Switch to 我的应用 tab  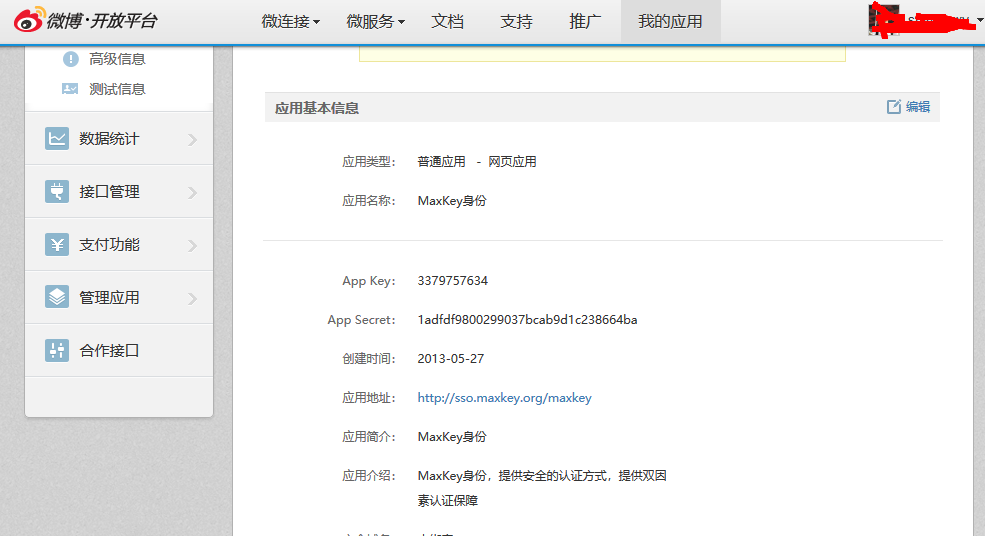click(670, 22)
